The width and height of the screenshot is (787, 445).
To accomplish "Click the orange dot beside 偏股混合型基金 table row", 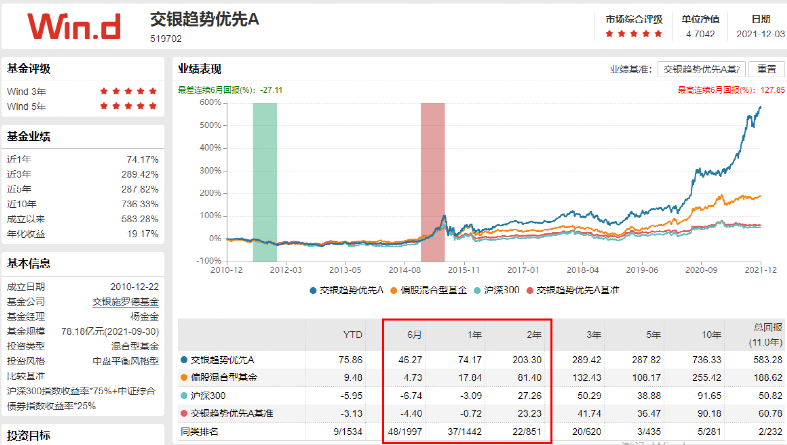I will (x=183, y=377).
